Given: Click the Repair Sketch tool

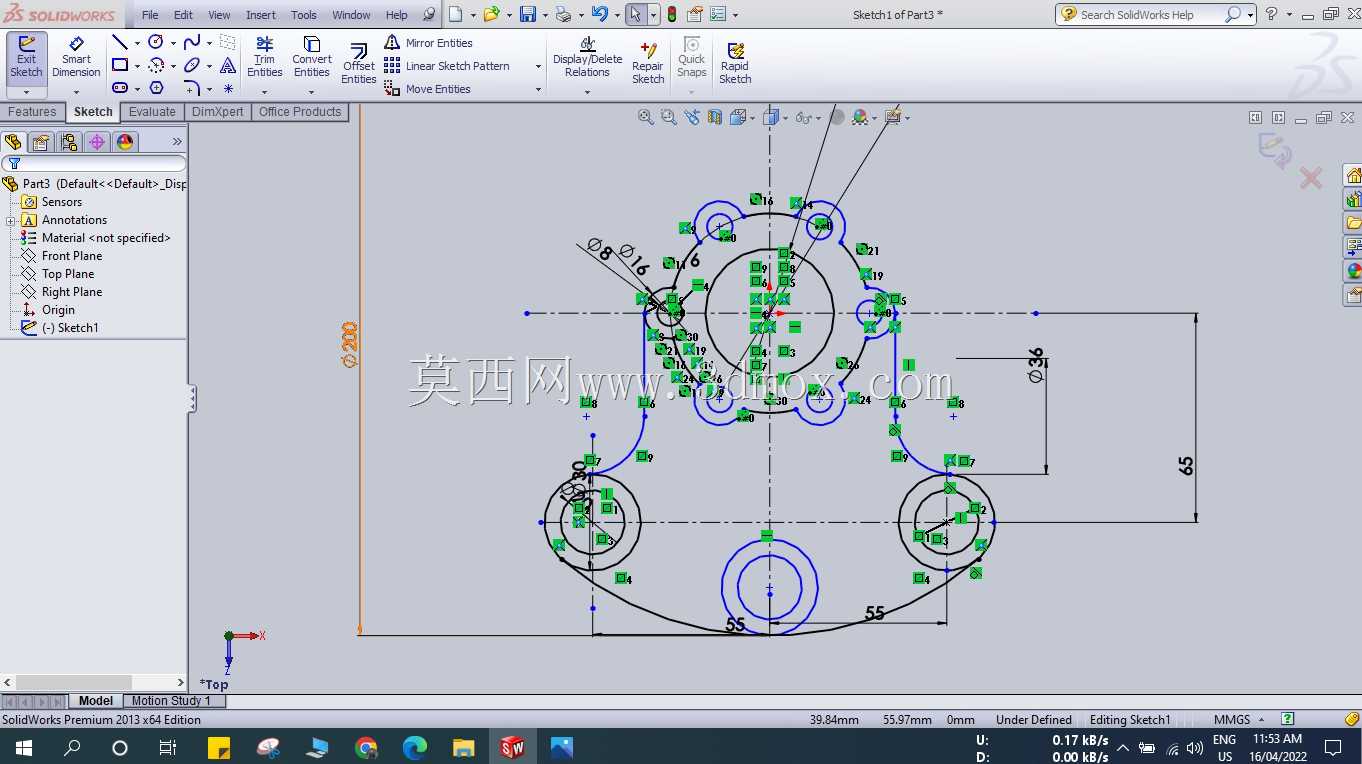Looking at the screenshot, I should coord(648,62).
